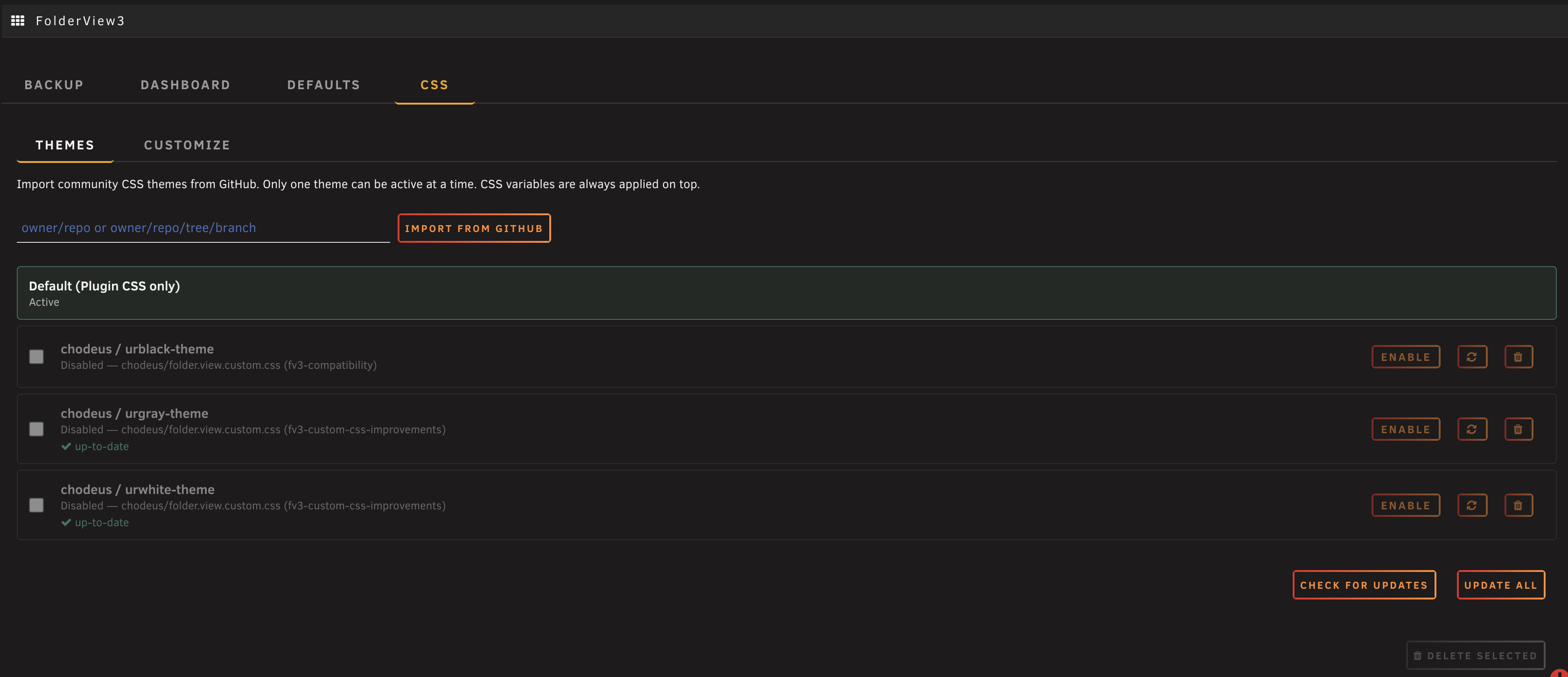Screen dimensions: 1568x677
Task: Click the 'chodeus / urblack-theme' title
Action: click(137, 349)
